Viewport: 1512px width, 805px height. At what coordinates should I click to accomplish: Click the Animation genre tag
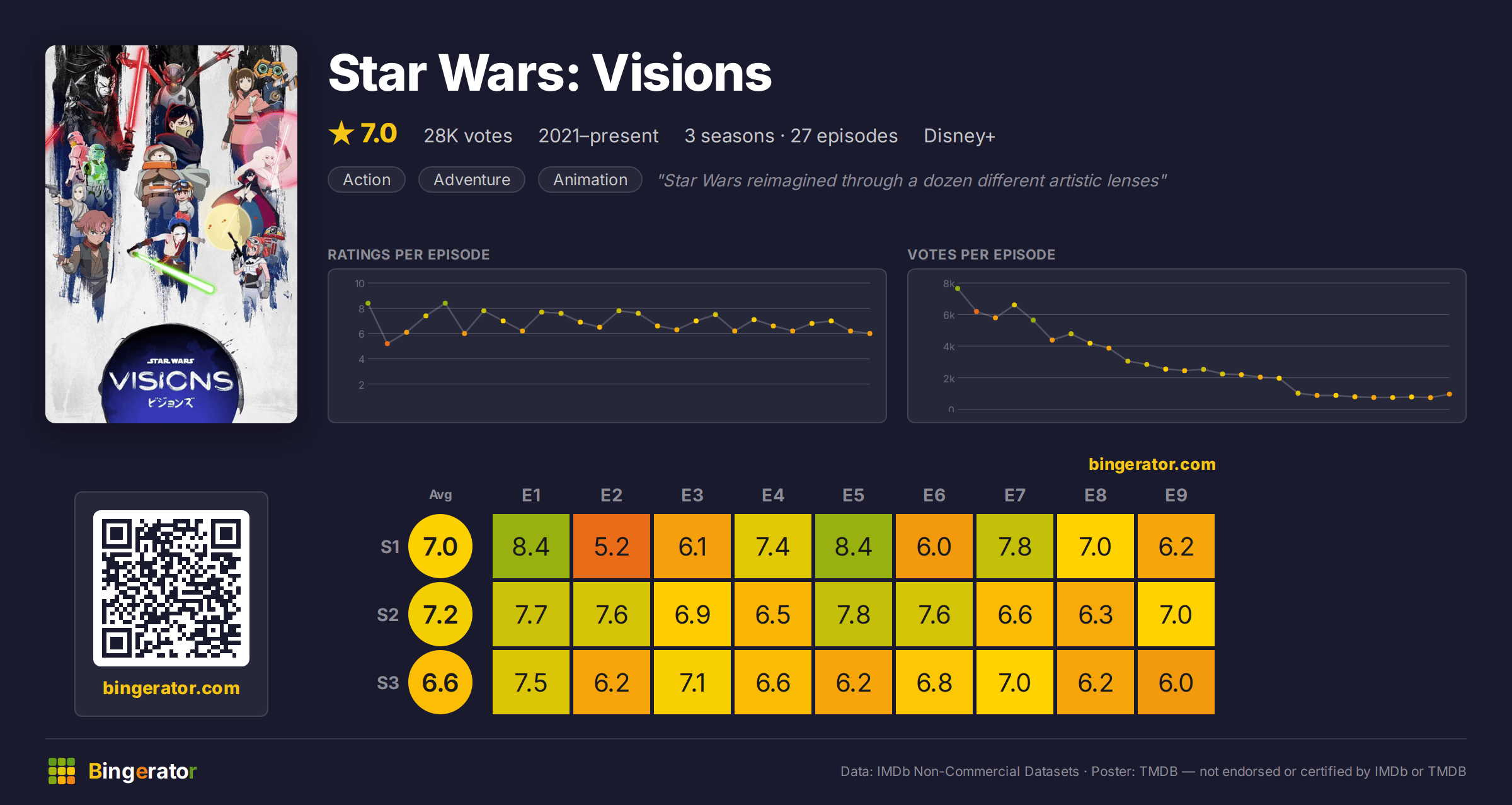(x=590, y=180)
